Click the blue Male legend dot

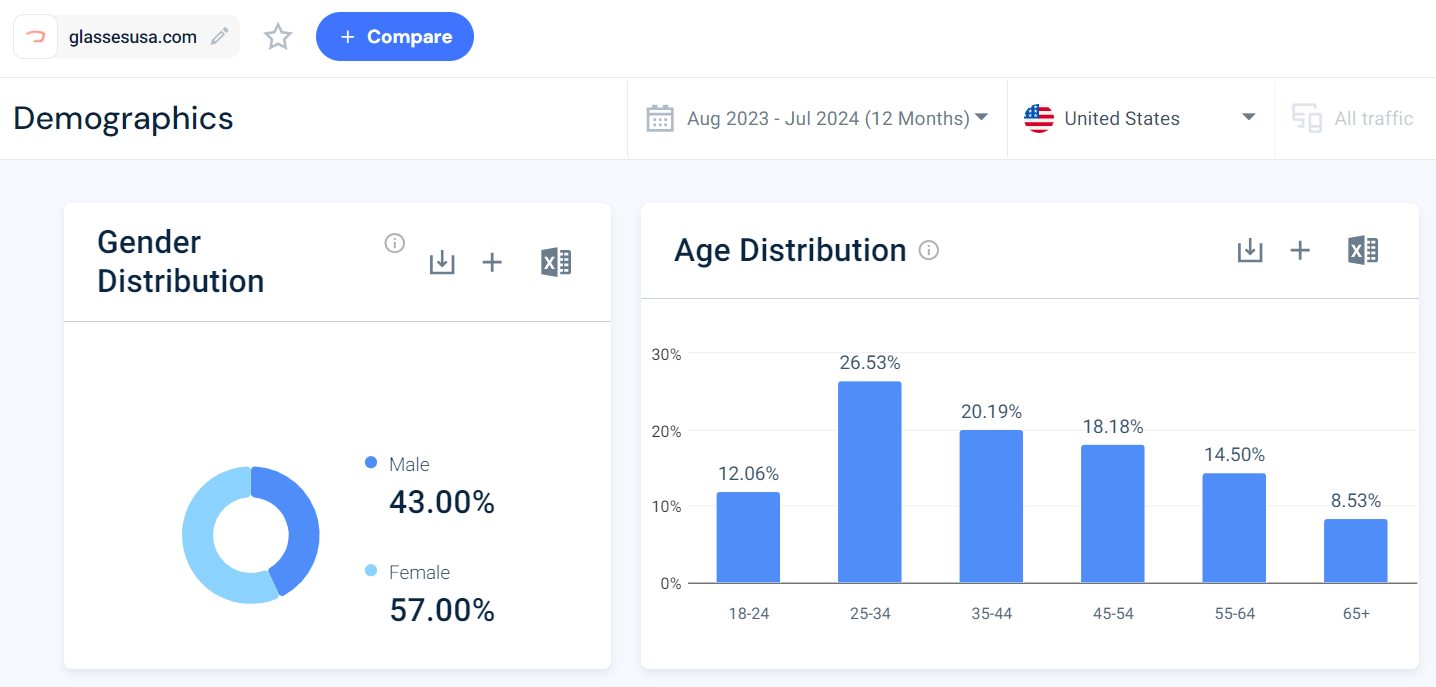tap(369, 463)
